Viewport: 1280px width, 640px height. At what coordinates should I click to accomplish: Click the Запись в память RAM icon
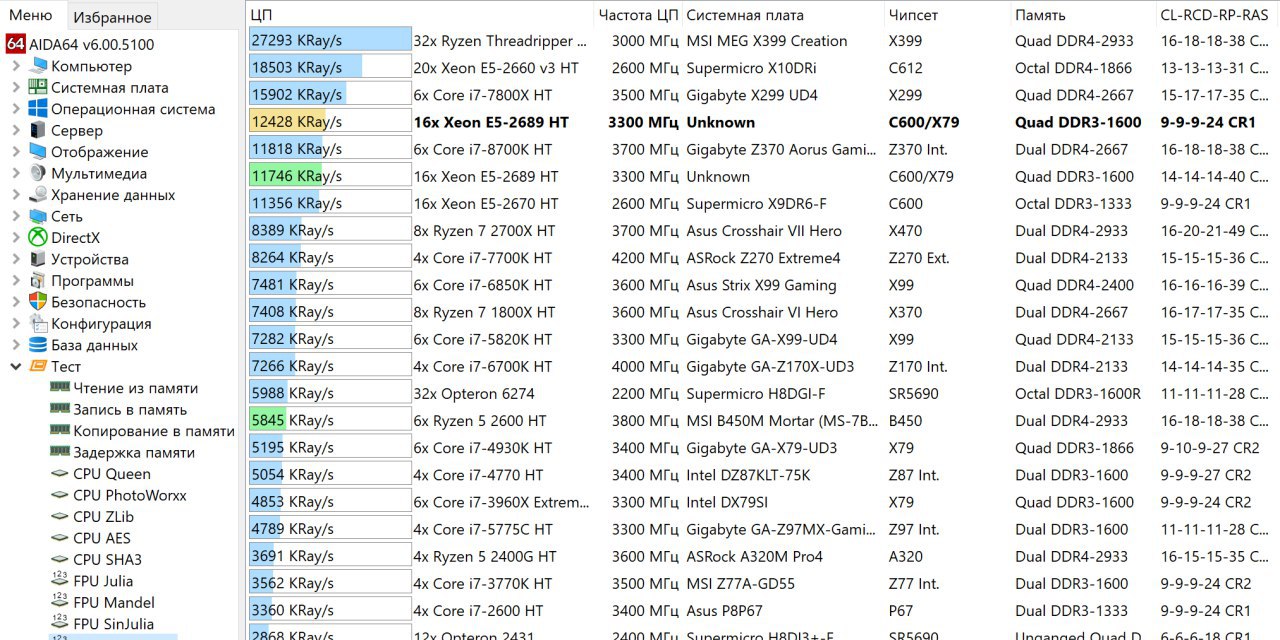point(60,410)
